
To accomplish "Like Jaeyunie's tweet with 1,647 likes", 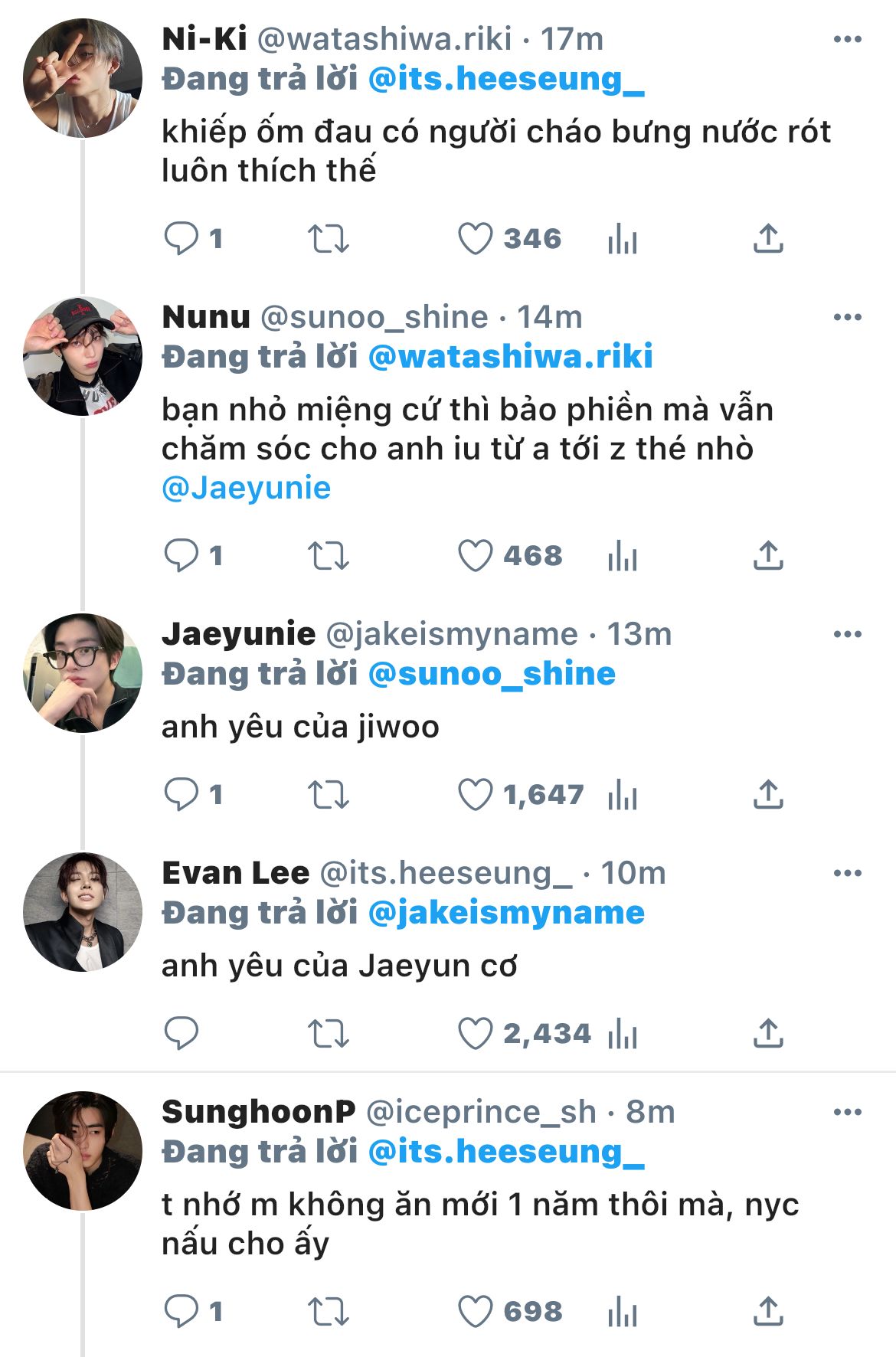I will pos(475,794).
